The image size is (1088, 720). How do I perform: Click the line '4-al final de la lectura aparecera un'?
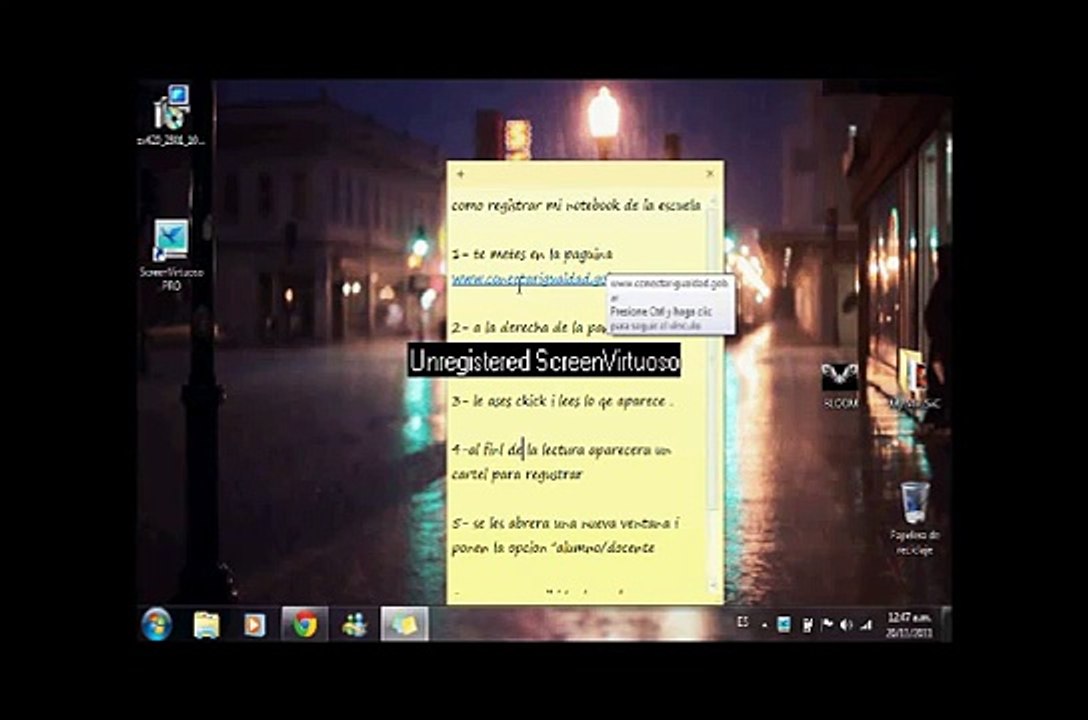pos(561,450)
